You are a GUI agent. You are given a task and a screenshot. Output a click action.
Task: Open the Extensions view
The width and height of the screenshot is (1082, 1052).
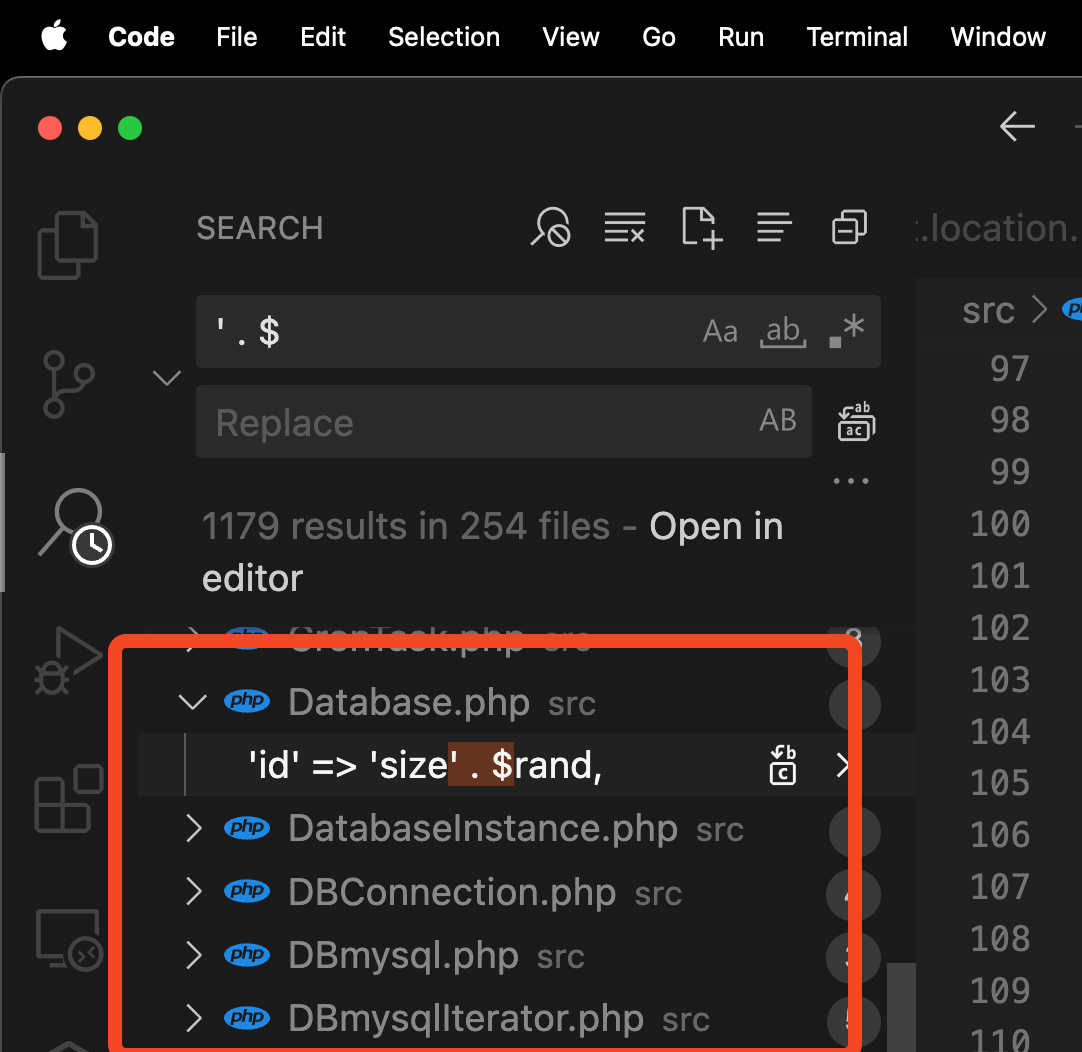tap(67, 798)
